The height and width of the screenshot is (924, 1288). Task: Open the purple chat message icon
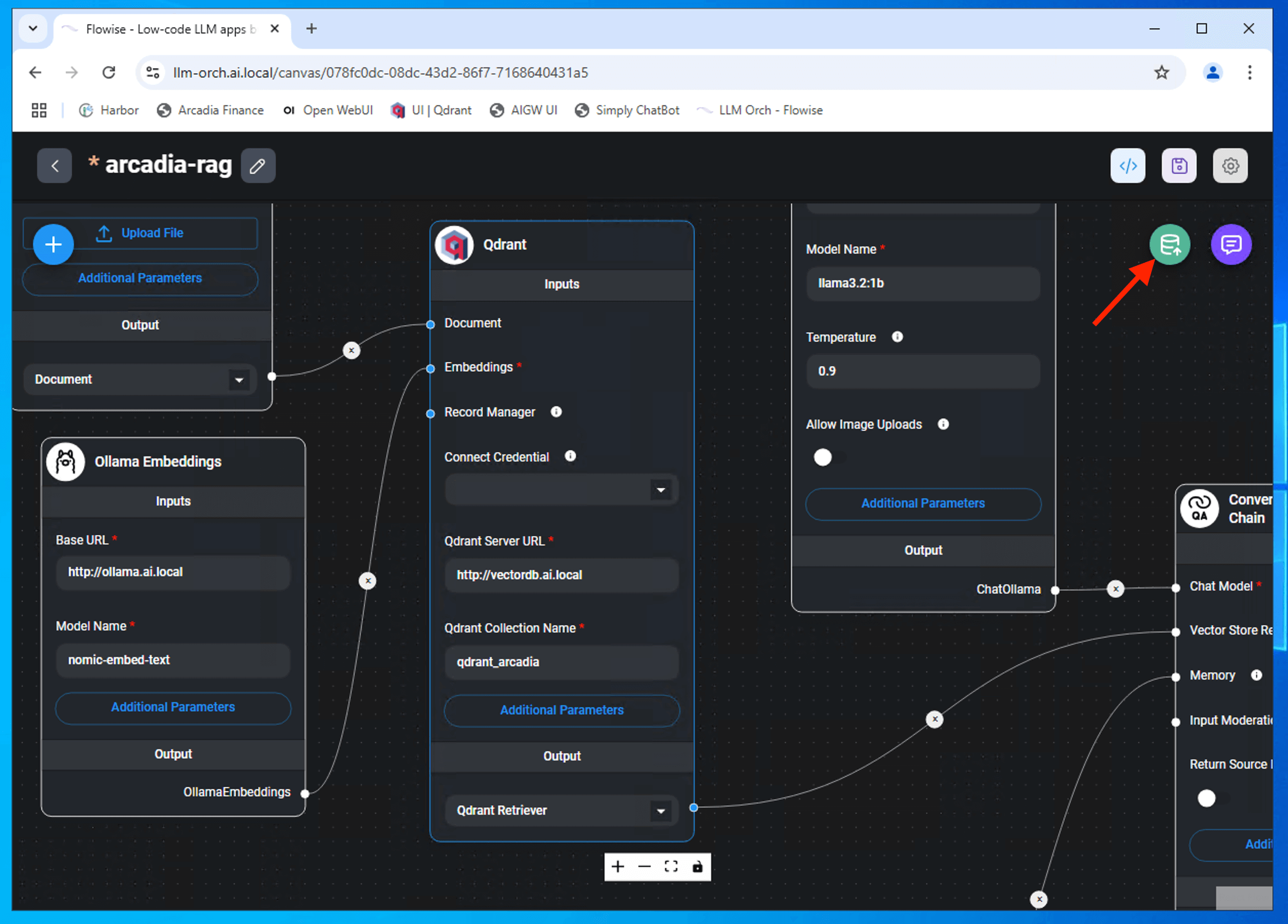[1231, 245]
